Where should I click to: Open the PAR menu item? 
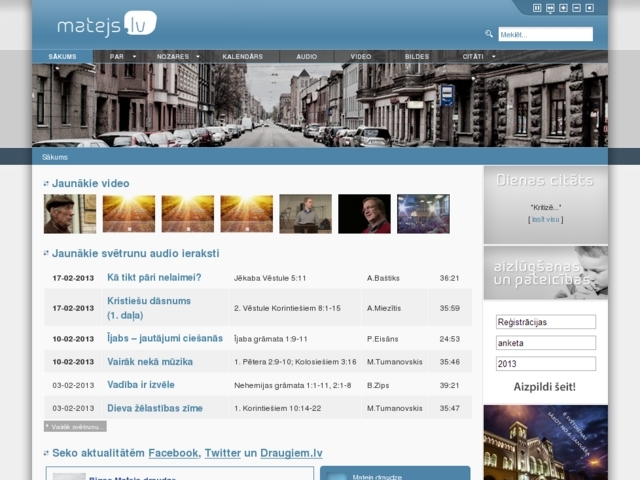point(116,56)
